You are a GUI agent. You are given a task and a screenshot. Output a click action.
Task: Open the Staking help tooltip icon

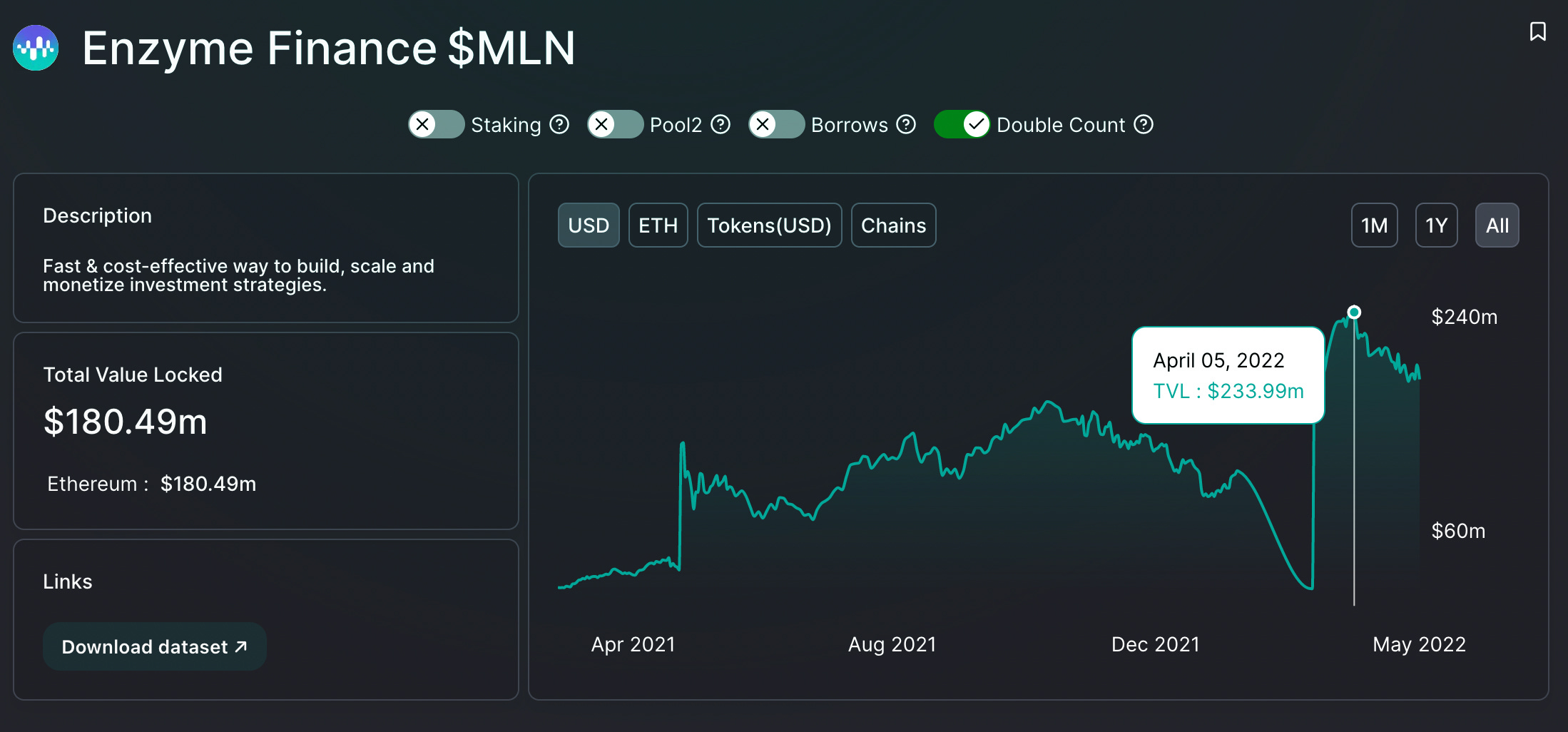(559, 124)
